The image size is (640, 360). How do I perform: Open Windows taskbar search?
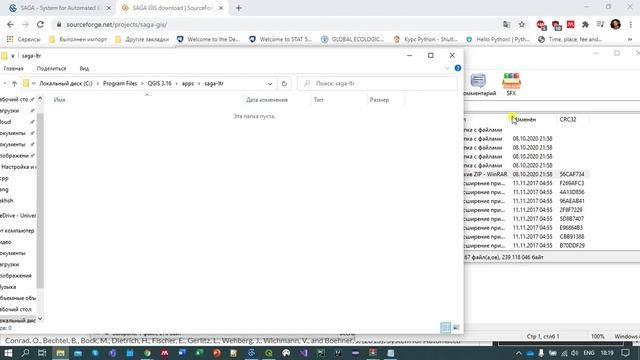pyautogui.click(x=25, y=353)
